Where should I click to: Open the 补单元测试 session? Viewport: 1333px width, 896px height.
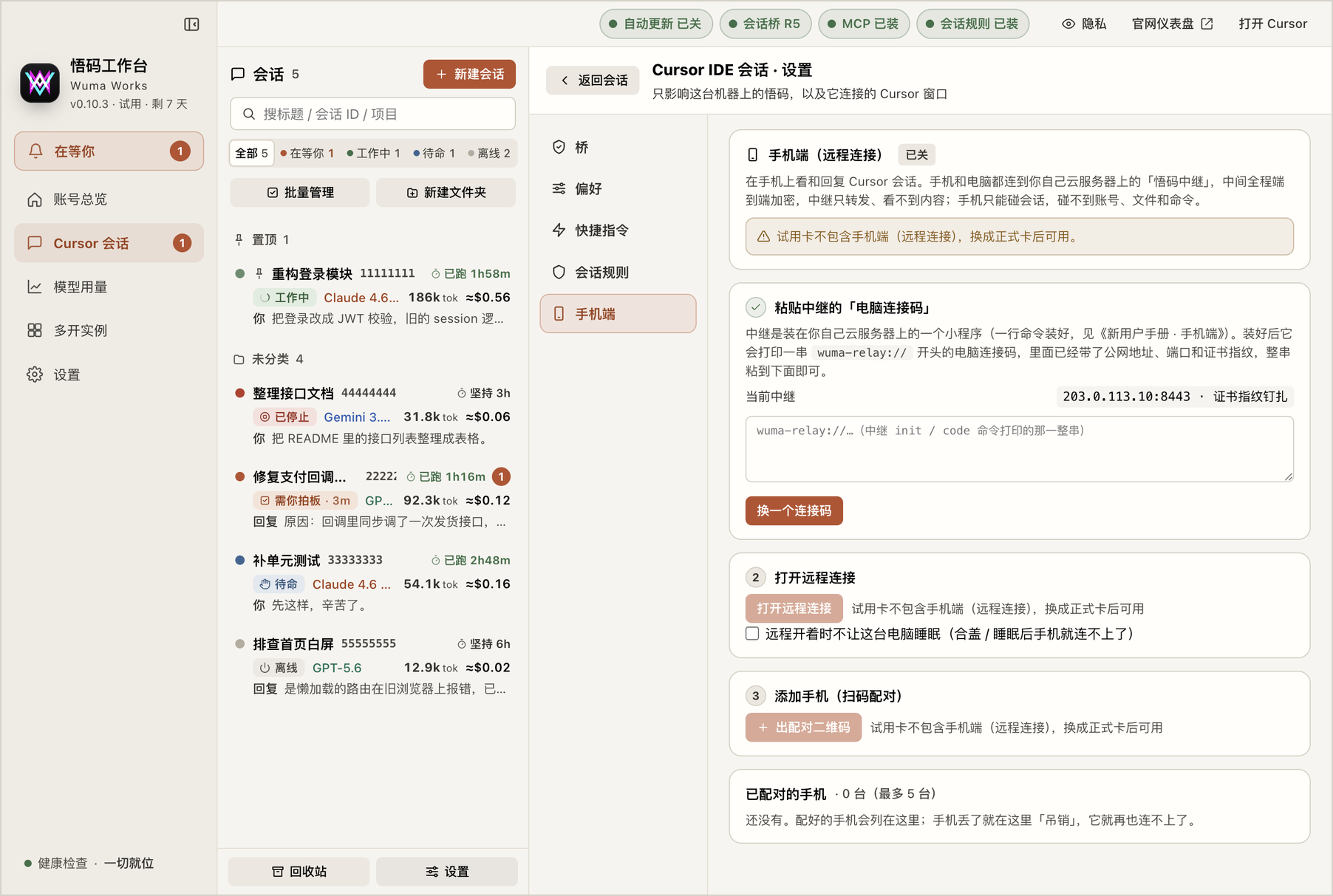372,583
